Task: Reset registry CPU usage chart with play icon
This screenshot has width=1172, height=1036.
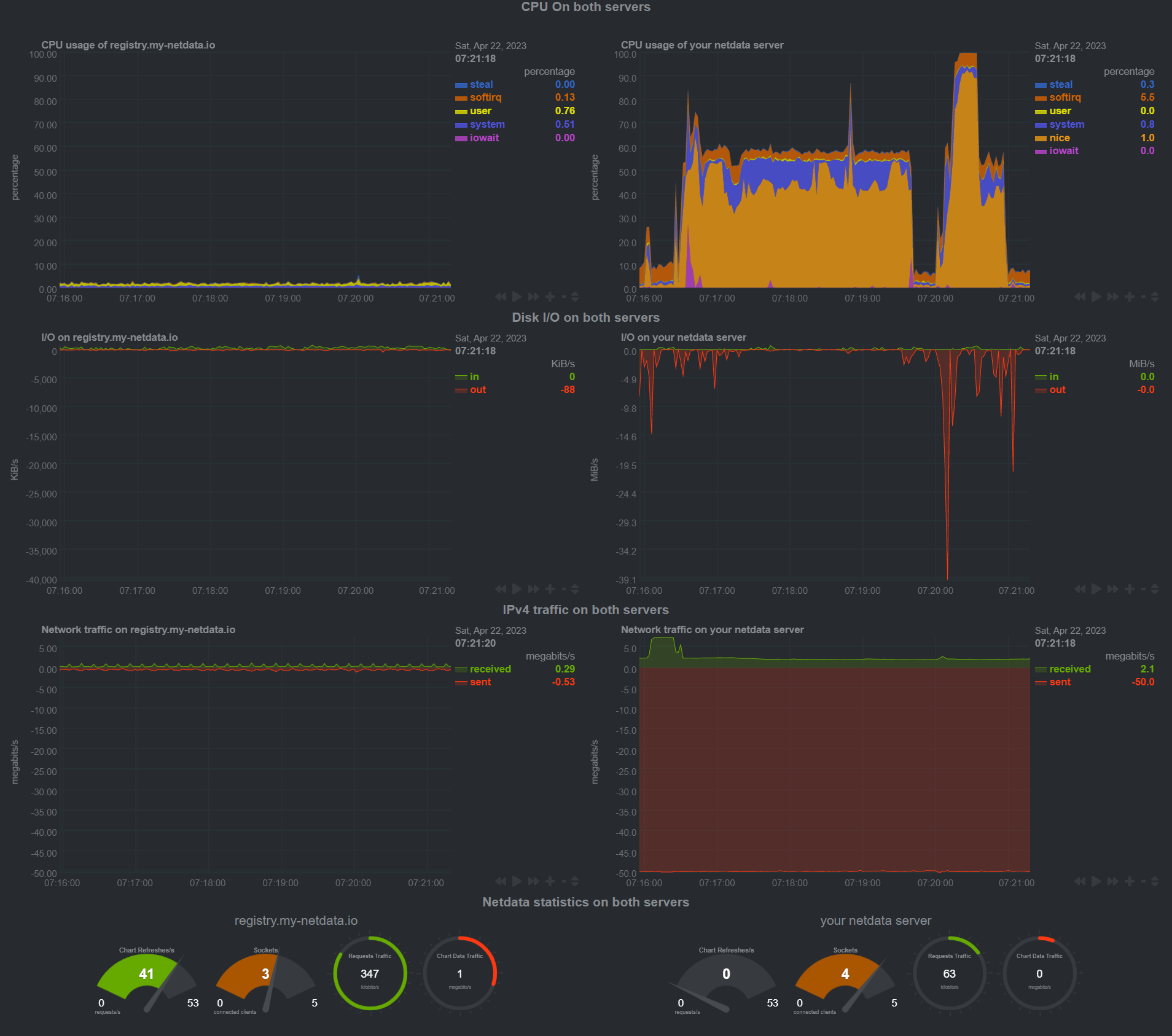Action: coord(517,297)
